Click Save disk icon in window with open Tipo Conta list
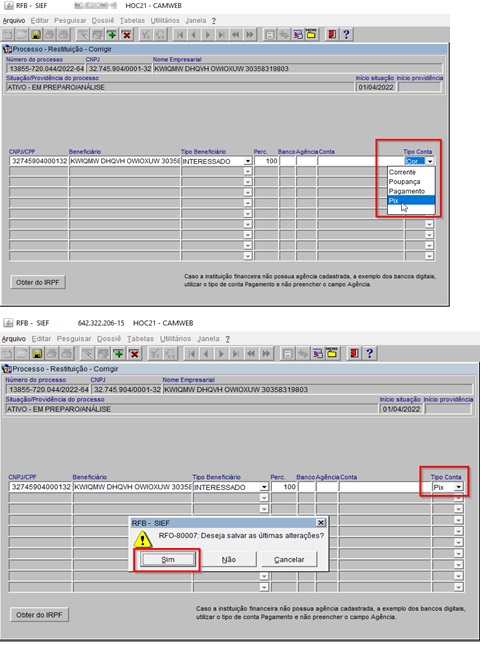This screenshot has height=645, width=488. tap(36, 35)
